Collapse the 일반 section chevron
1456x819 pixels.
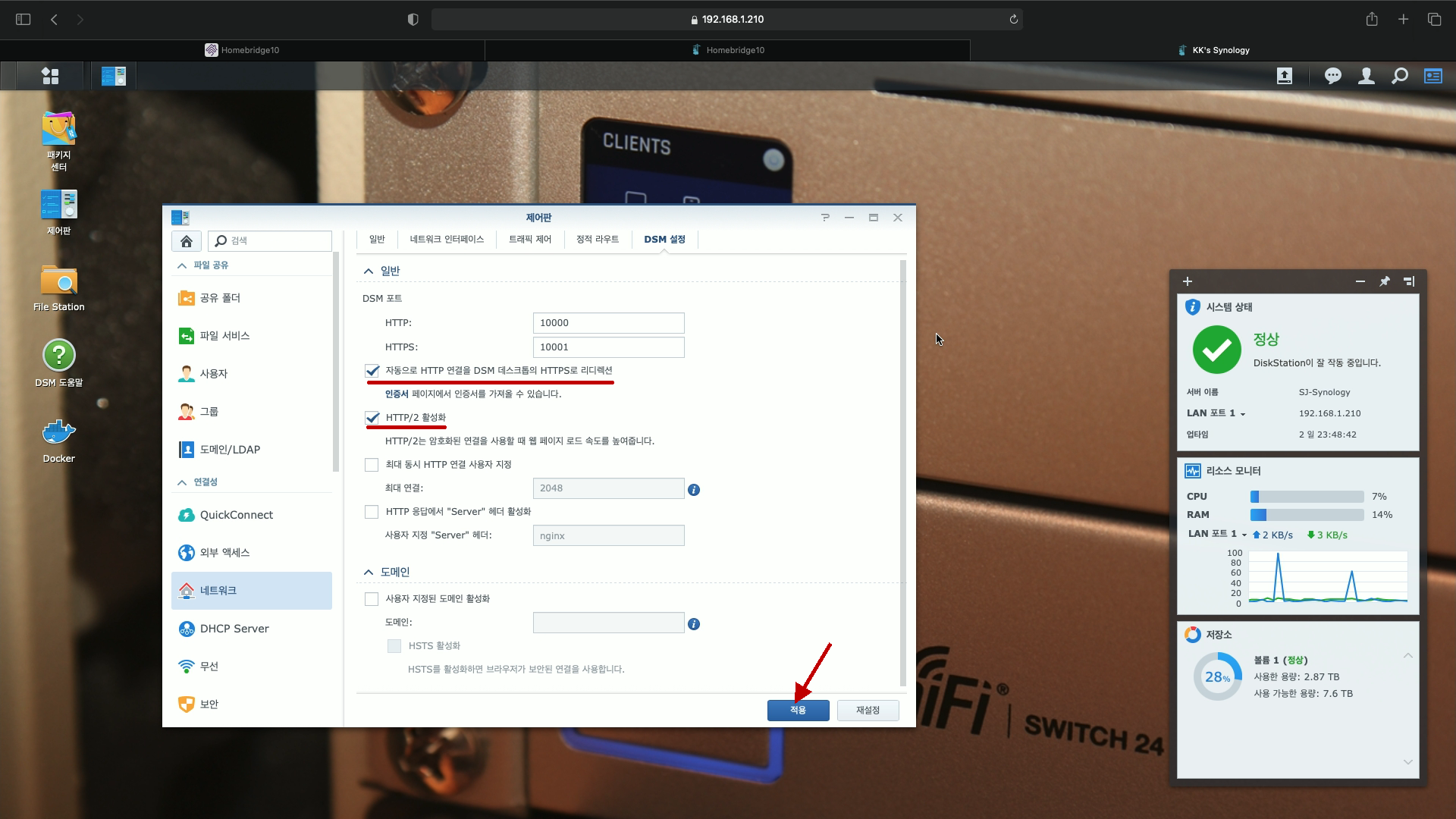pos(369,271)
